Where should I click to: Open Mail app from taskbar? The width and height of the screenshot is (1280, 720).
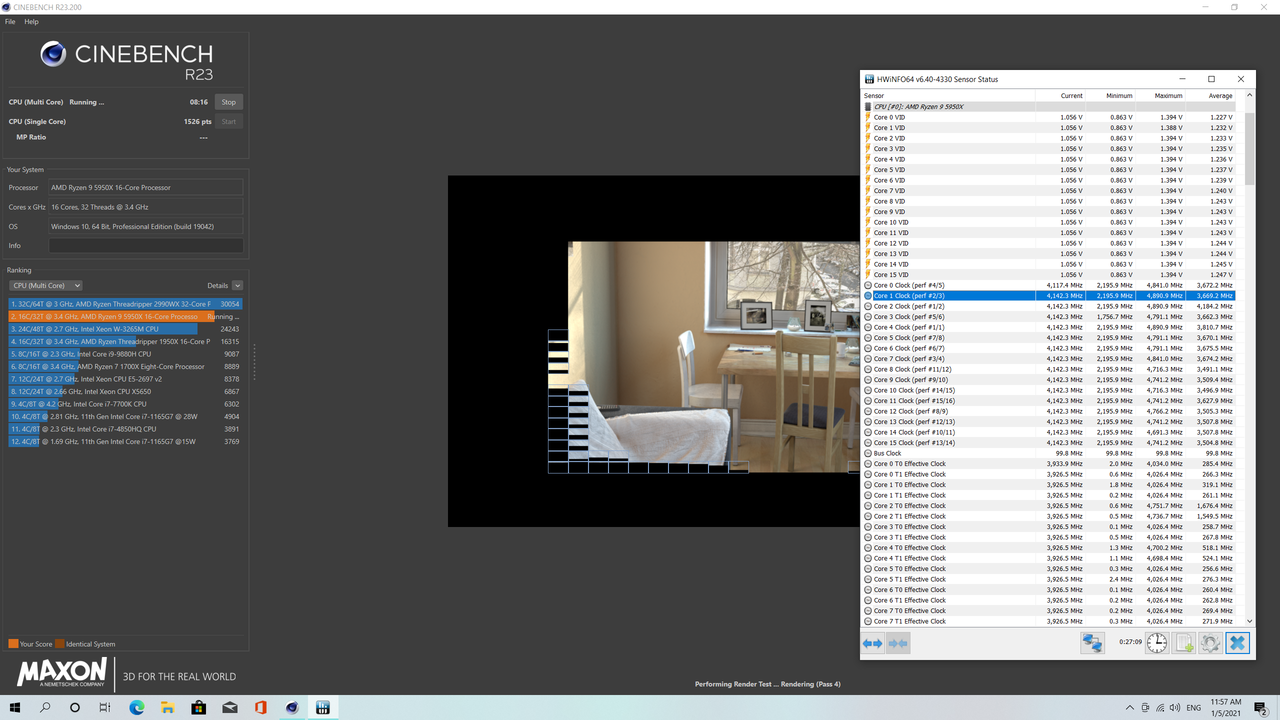(x=230, y=707)
